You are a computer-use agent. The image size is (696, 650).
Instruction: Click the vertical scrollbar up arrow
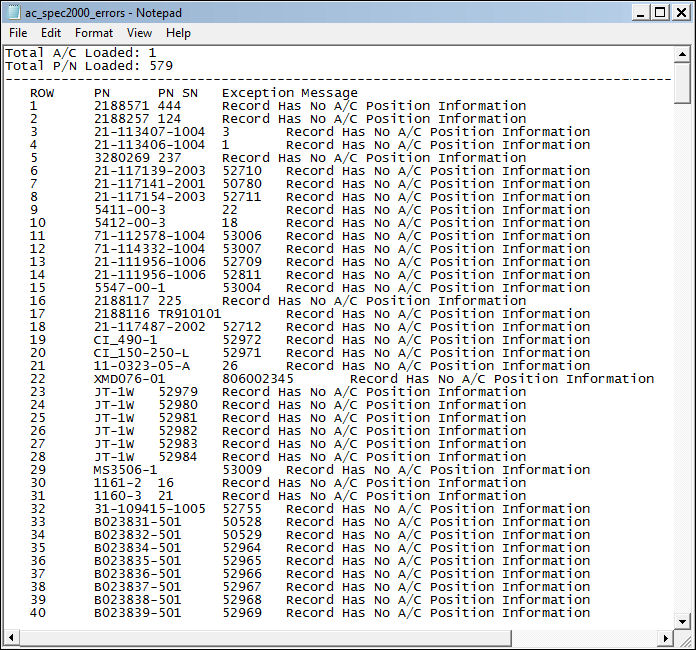[x=682, y=54]
